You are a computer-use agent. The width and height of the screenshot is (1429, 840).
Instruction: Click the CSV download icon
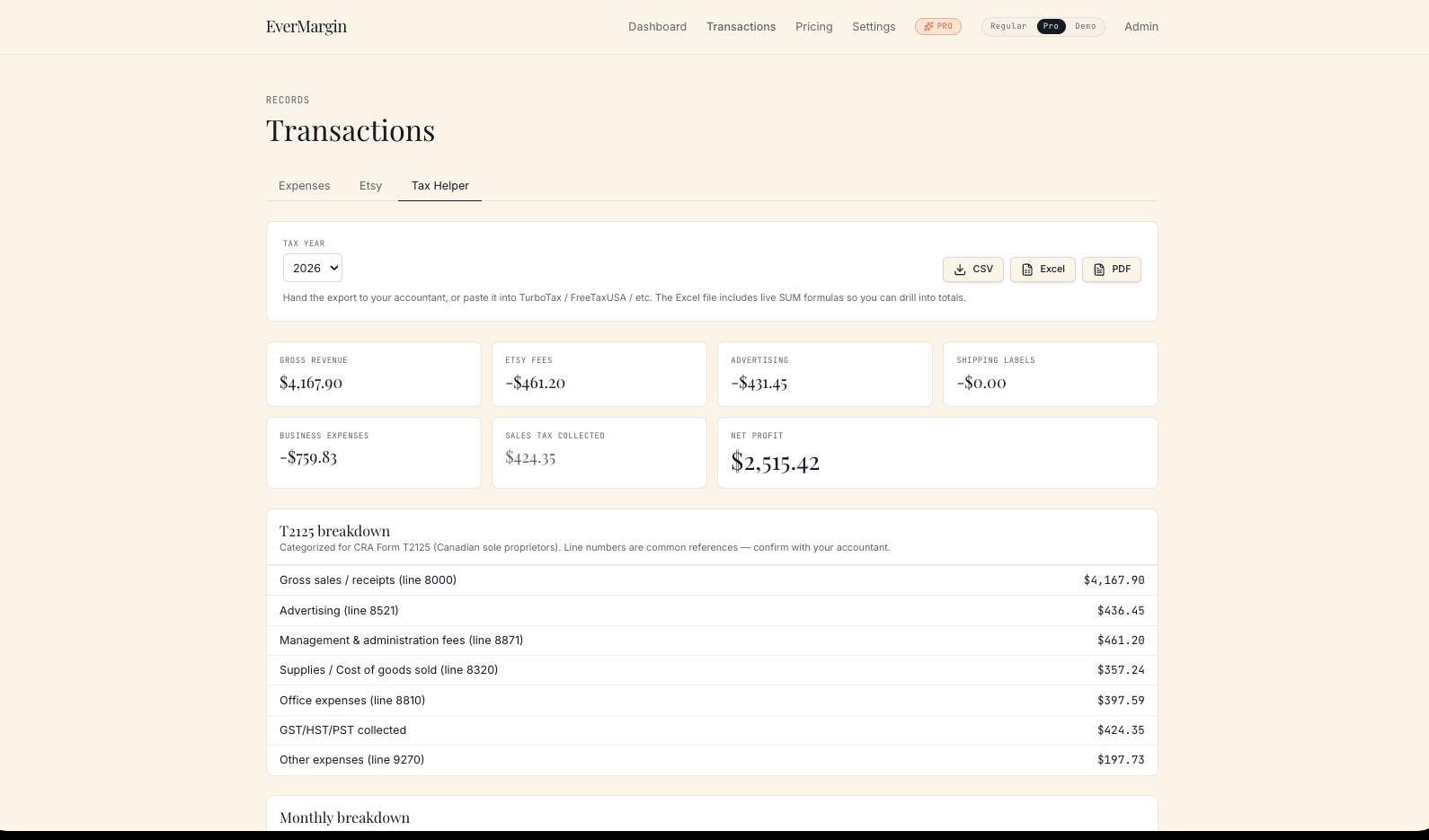coord(960,270)
